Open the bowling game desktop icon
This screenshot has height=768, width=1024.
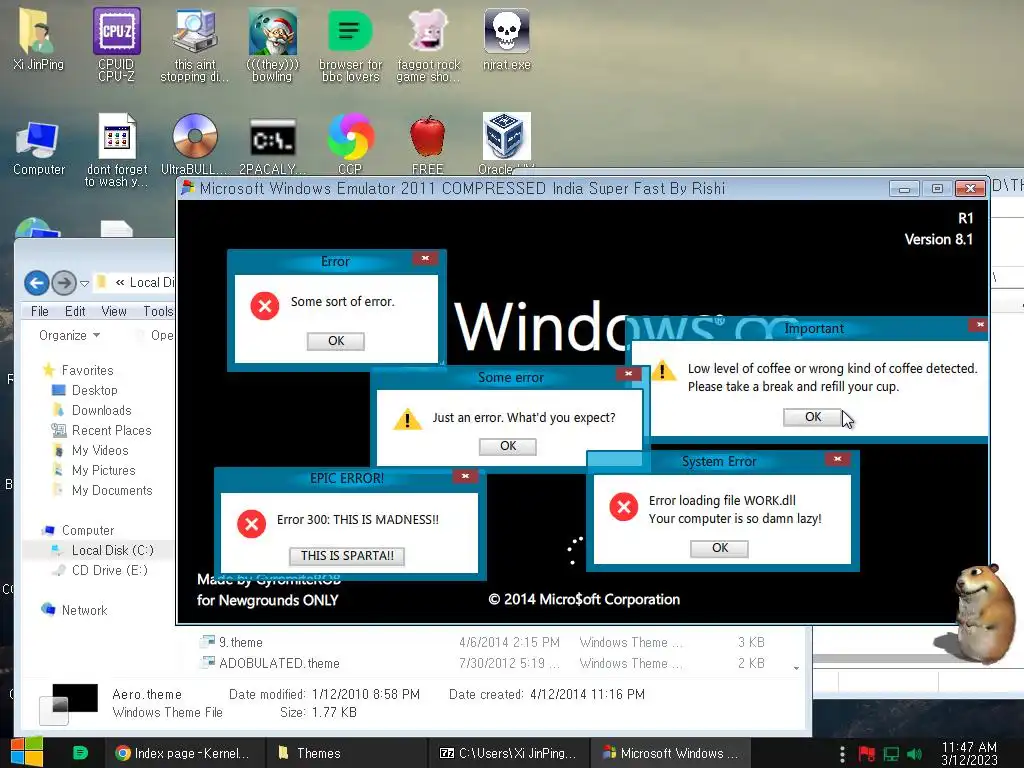point(272,43)
